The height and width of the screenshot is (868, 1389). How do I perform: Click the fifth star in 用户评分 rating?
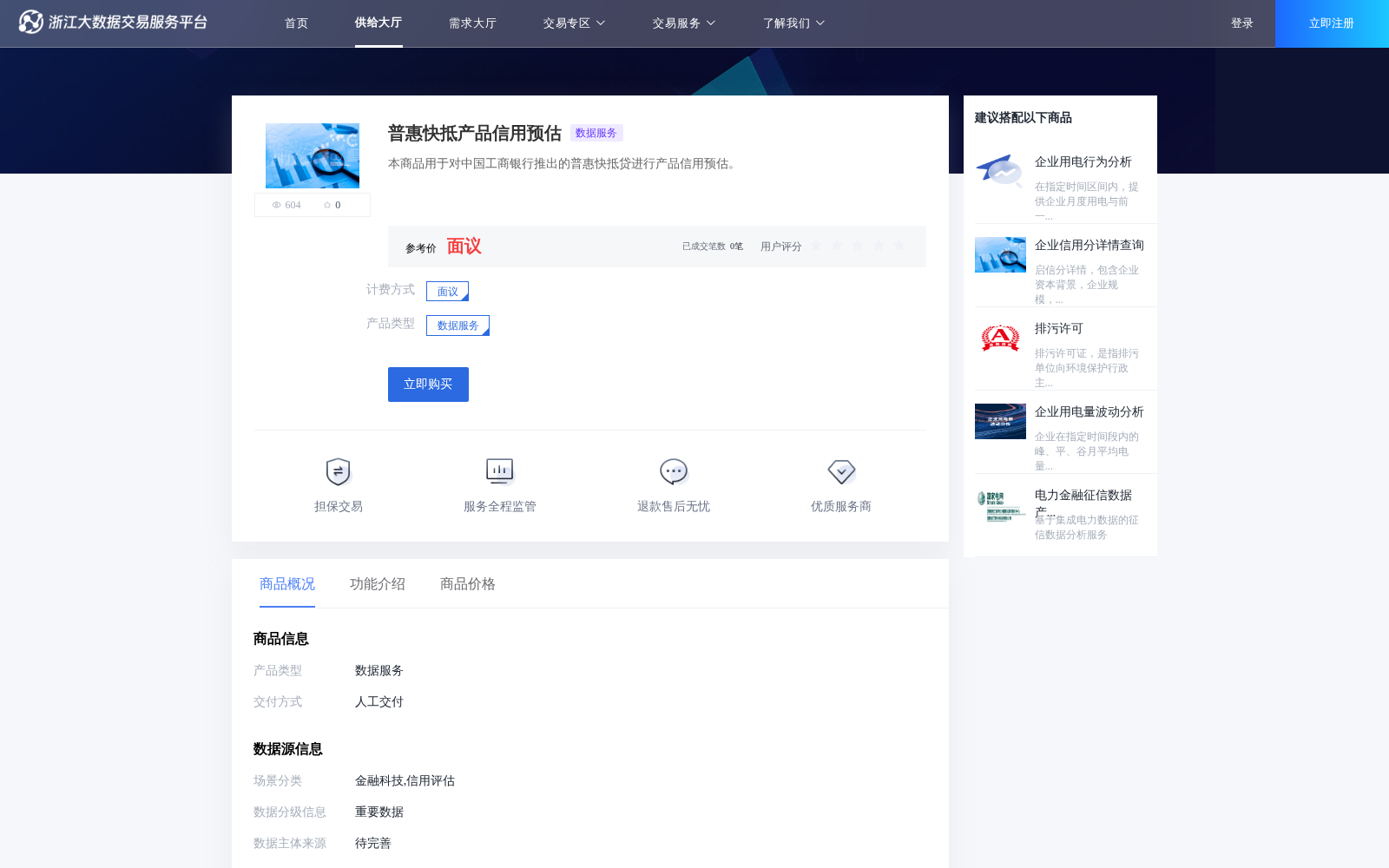pyautogui.click(x=899, y=246)
